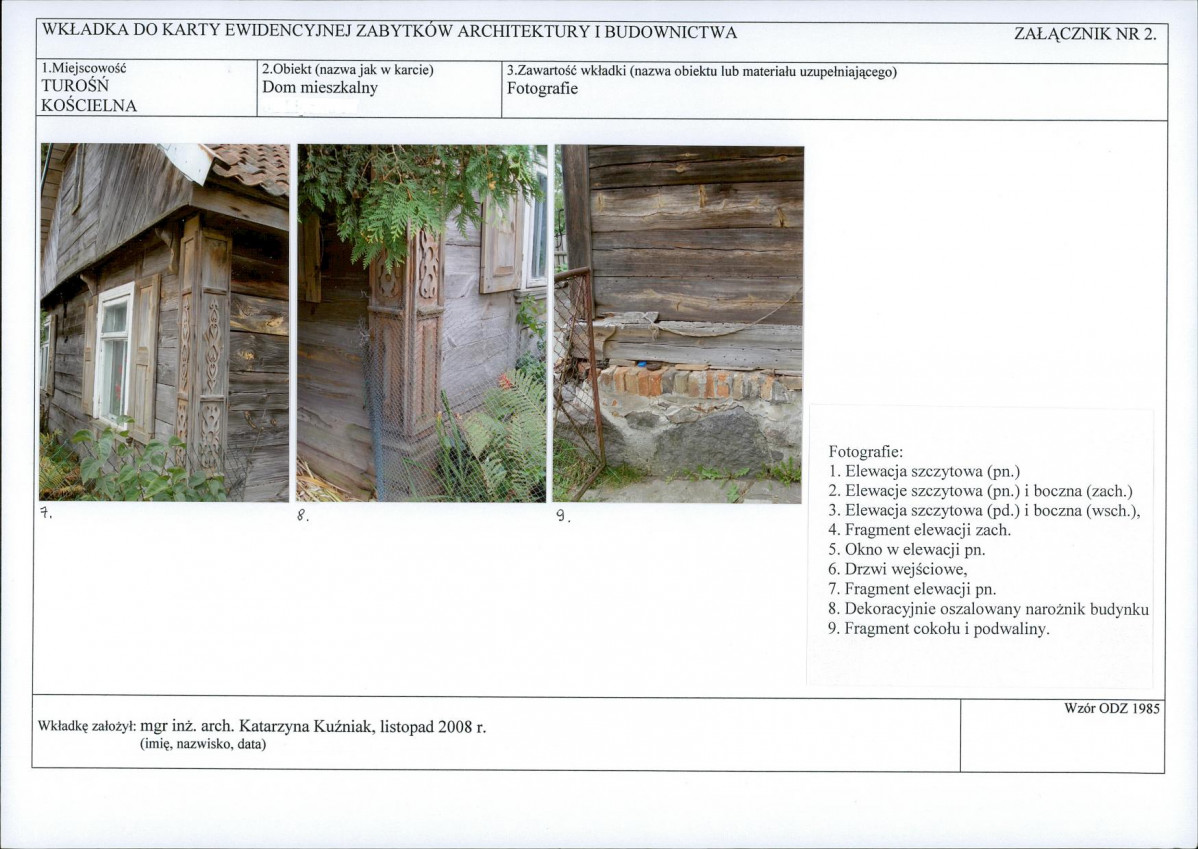This screenshot has width=1198, height=849.
Task: Open photo 9 of plinth and sill beam
Action: [678, 324]
